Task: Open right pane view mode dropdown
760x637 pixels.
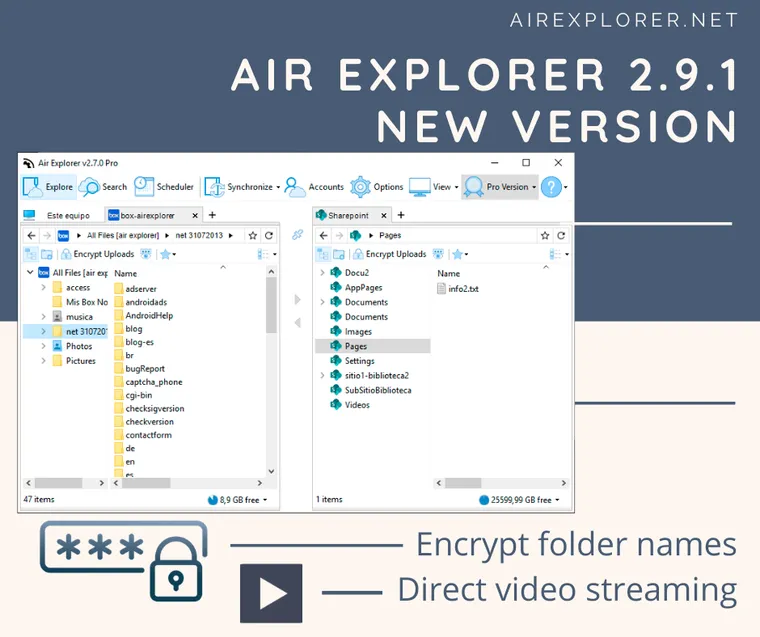Action: 559,254
